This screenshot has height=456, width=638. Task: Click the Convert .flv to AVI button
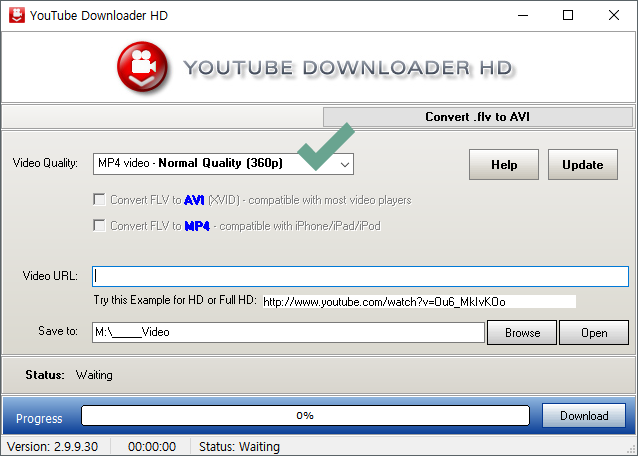477,117
